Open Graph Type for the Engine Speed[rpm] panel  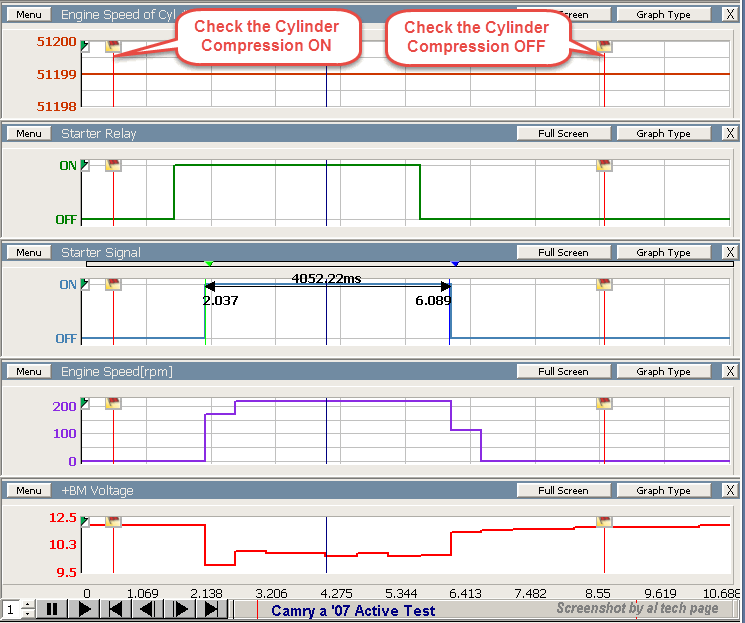point(664,372)
